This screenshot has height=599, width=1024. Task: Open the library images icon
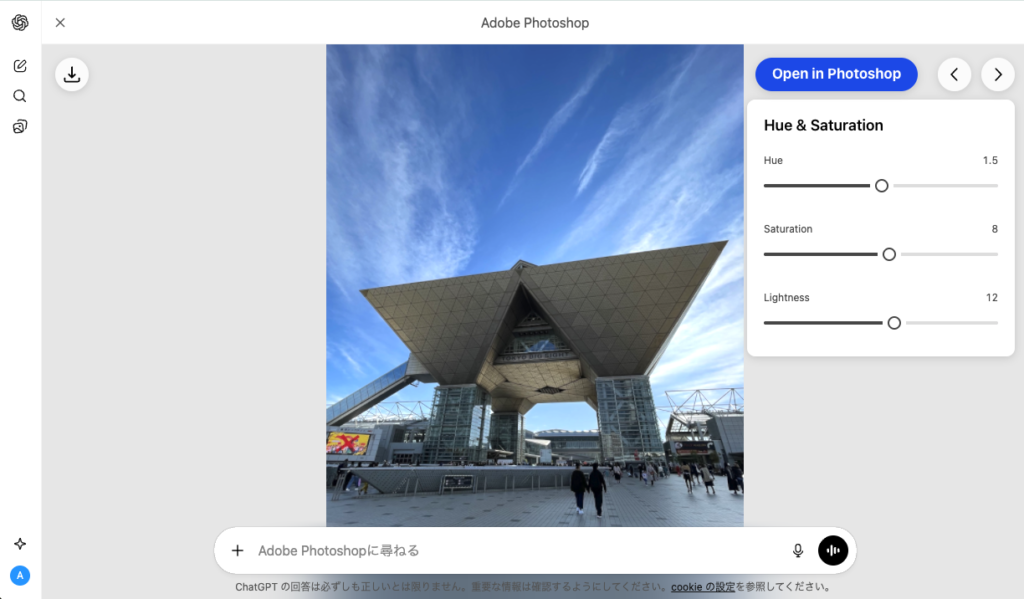pos(20,127)
